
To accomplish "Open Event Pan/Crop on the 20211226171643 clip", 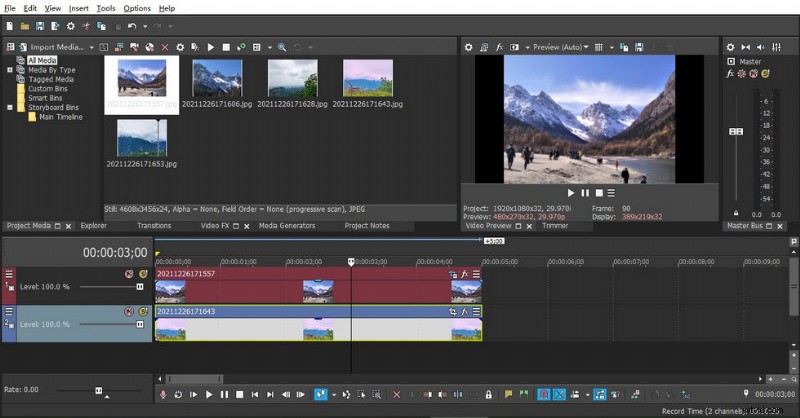I will (x=453, y=311).
